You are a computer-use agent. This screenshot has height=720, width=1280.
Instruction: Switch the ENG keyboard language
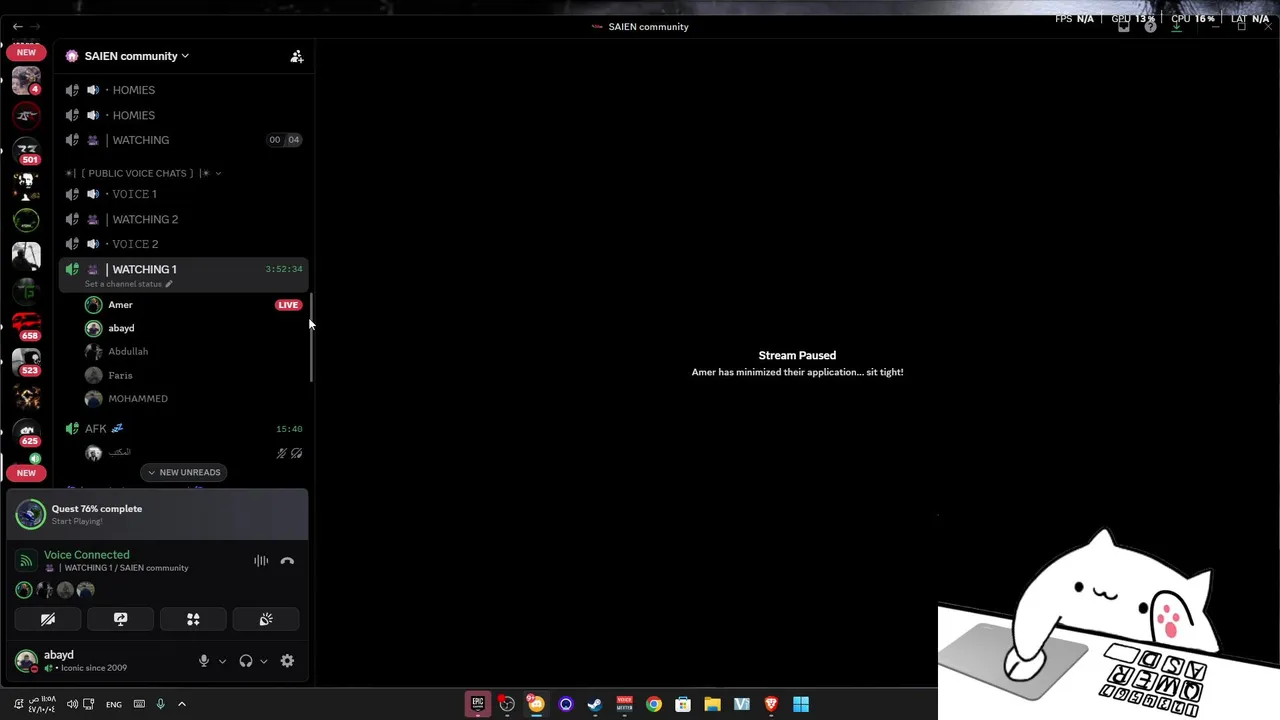point(114,705)
